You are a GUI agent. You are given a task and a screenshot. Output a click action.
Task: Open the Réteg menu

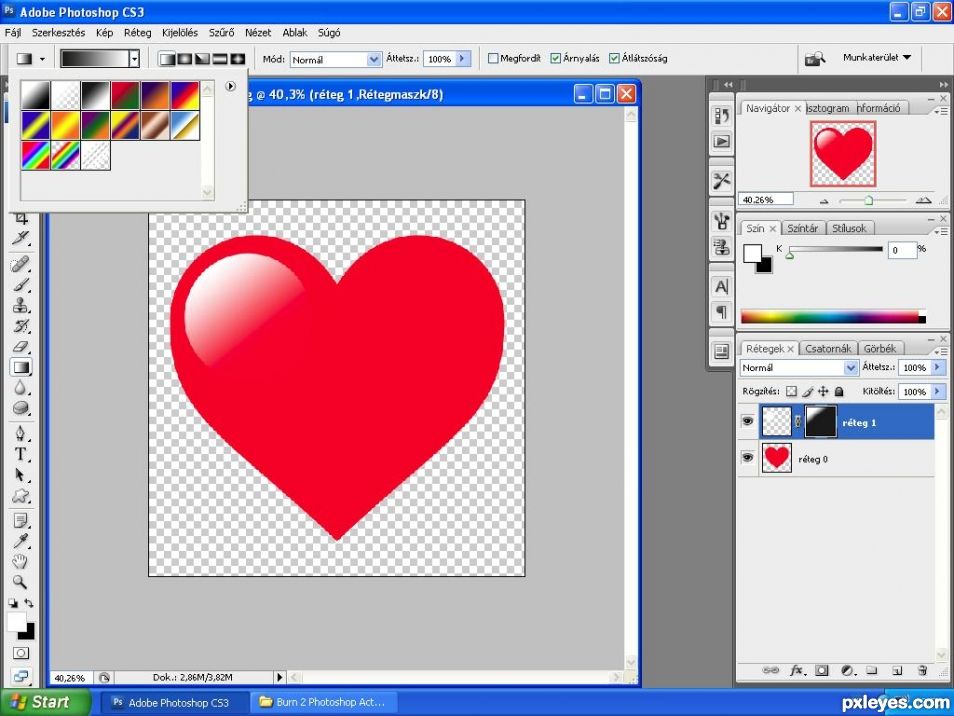[138, 33]
